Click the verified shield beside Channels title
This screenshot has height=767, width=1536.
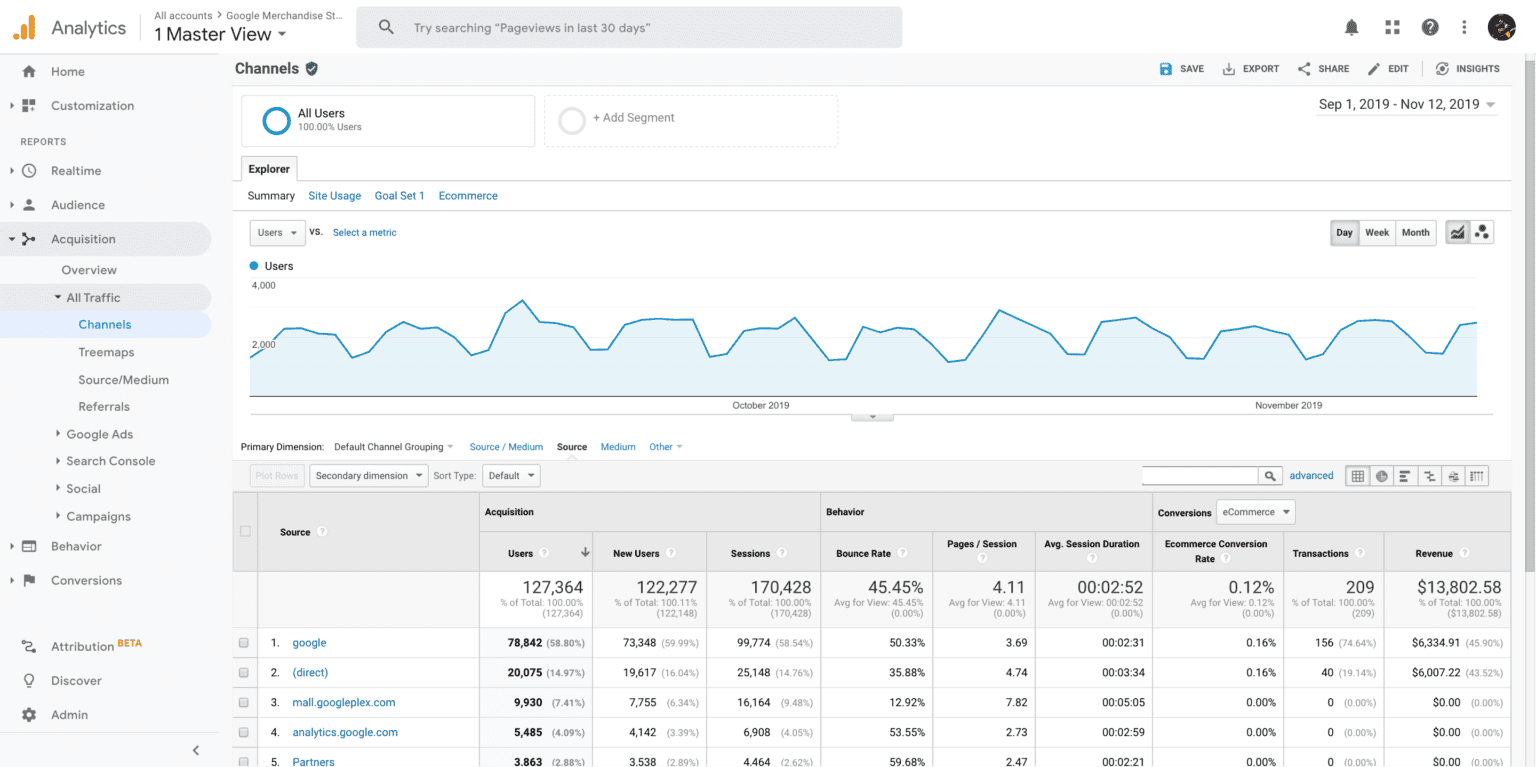point(312,69)
